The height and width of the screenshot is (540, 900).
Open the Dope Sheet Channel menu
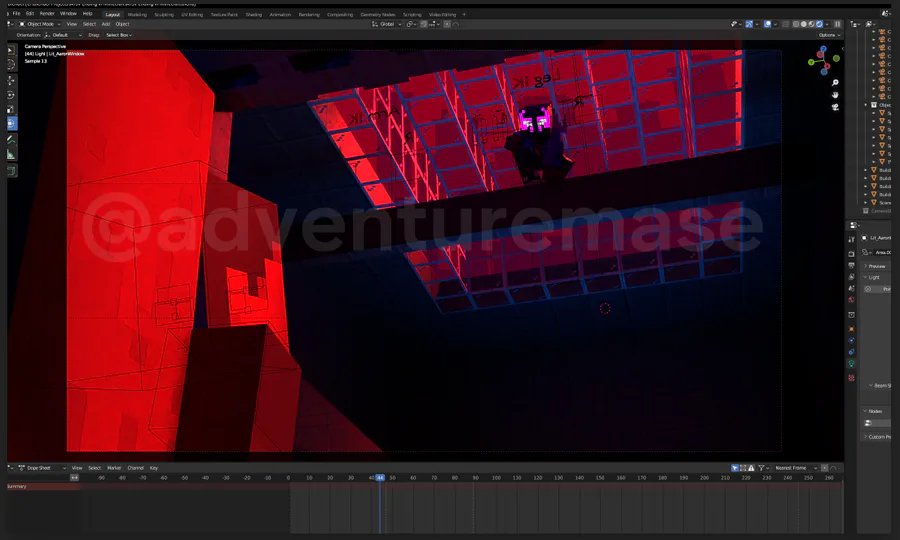(x=135, y=468)
